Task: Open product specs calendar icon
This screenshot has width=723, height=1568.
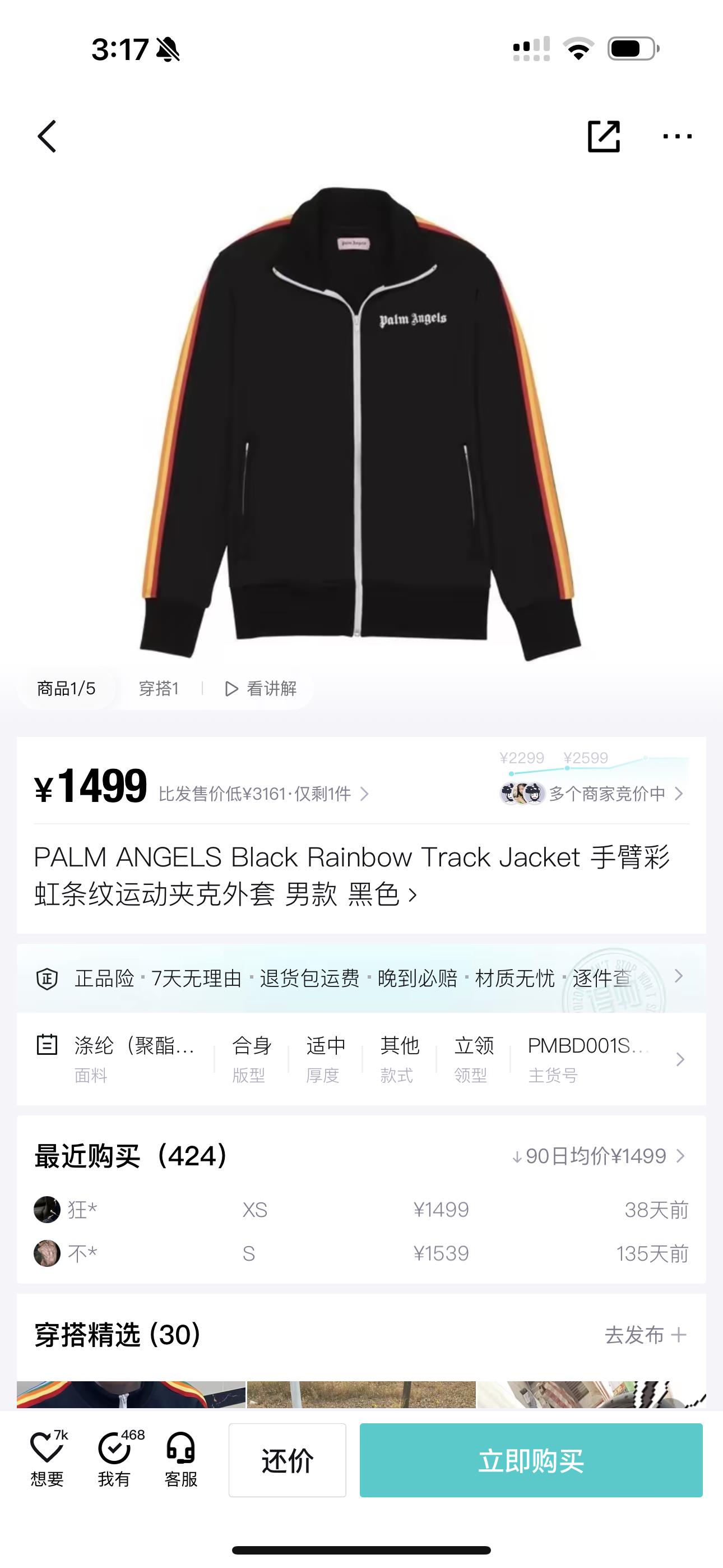Action: point(47,1045)
